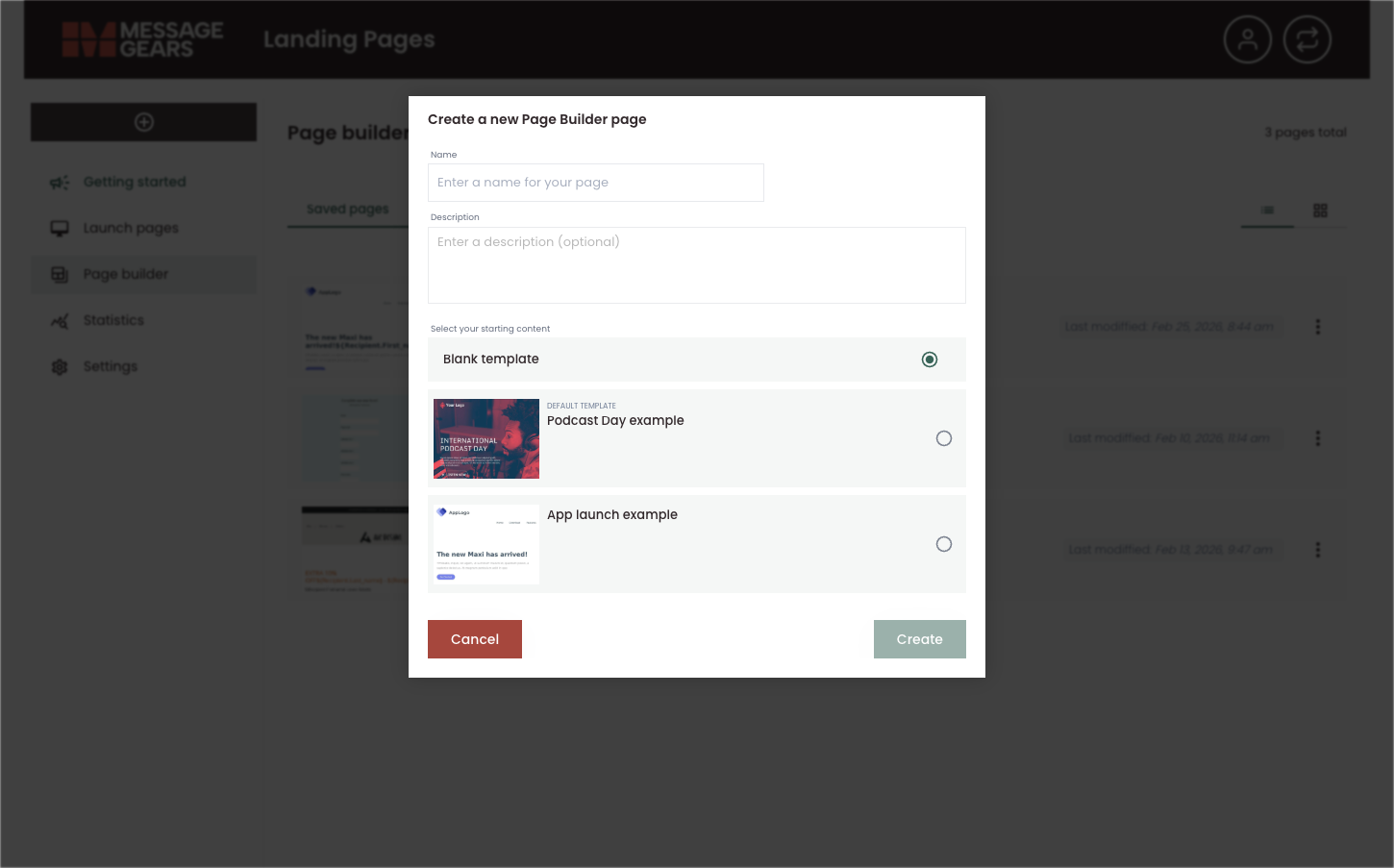Select the Blank template radio button

pyautogui.click(x=930, y=360)
